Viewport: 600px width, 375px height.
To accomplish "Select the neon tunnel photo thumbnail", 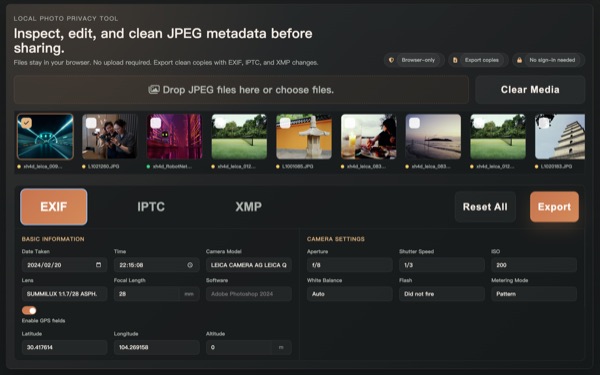I will (x=45, y=137).
